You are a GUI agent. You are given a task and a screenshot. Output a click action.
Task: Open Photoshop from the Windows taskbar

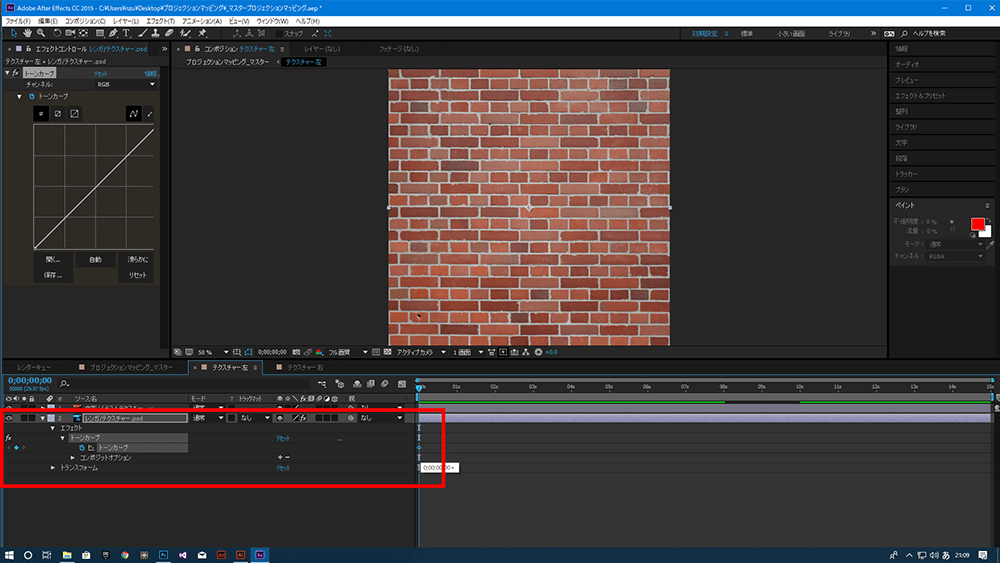tap(163, 553)
